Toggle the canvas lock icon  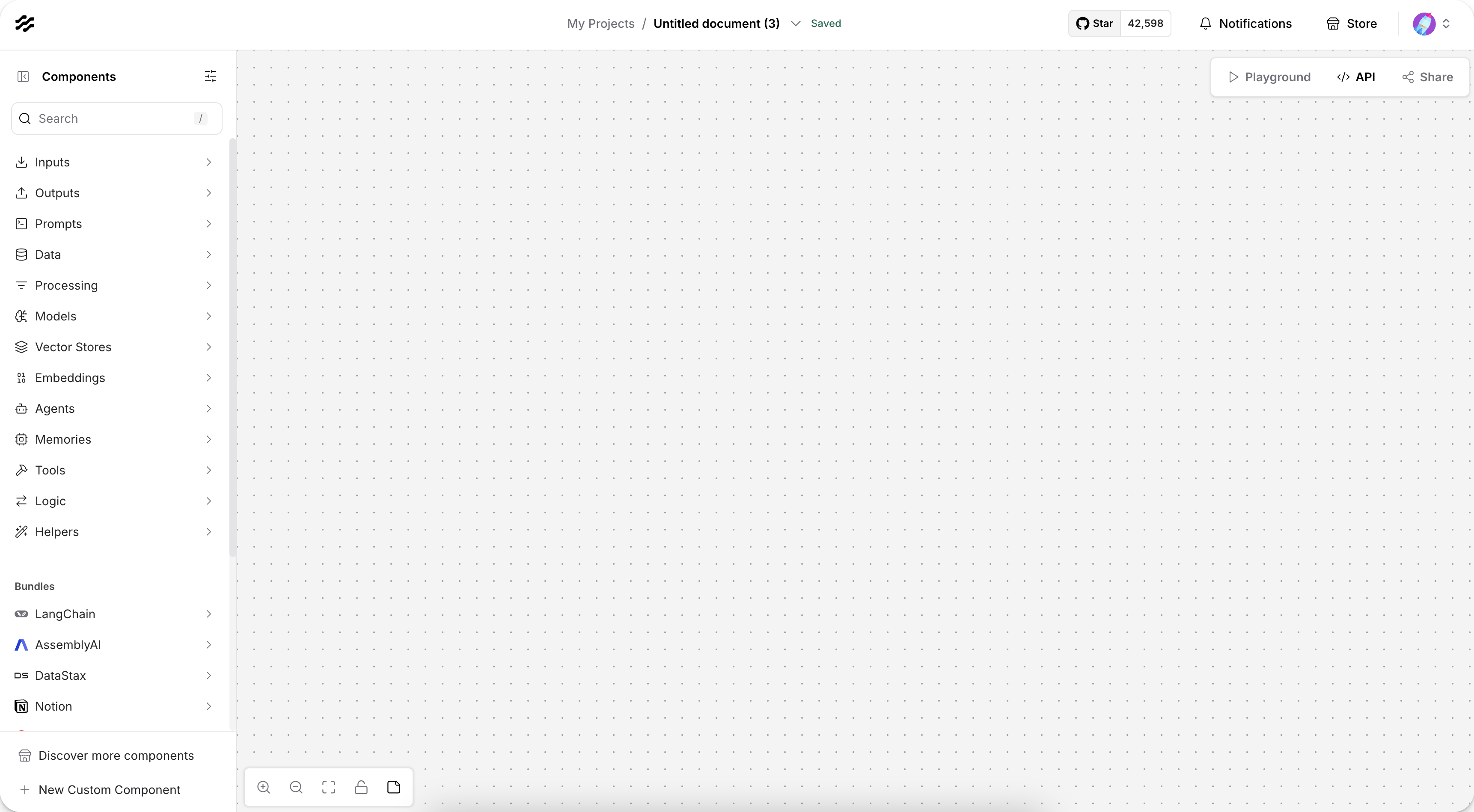click(361, 788)
